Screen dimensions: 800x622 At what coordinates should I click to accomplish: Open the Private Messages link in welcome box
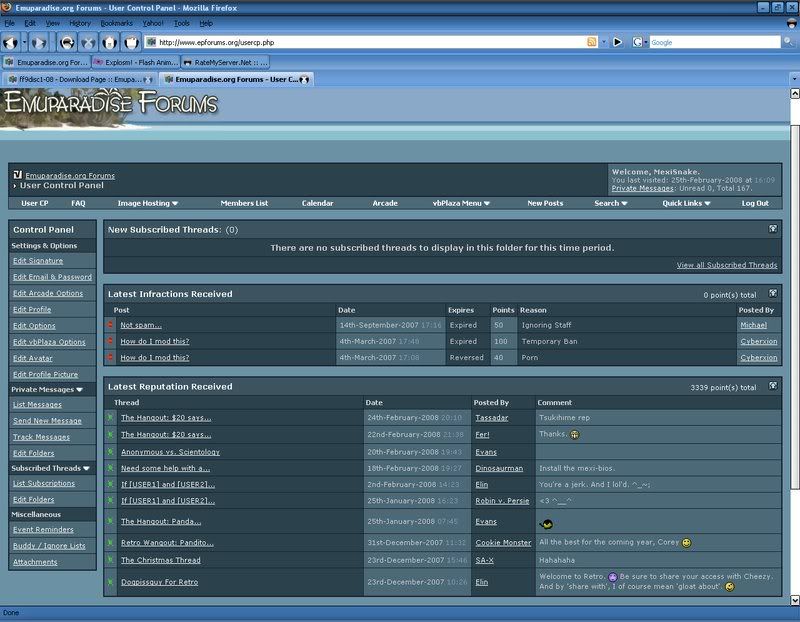(x=642, y=188)
